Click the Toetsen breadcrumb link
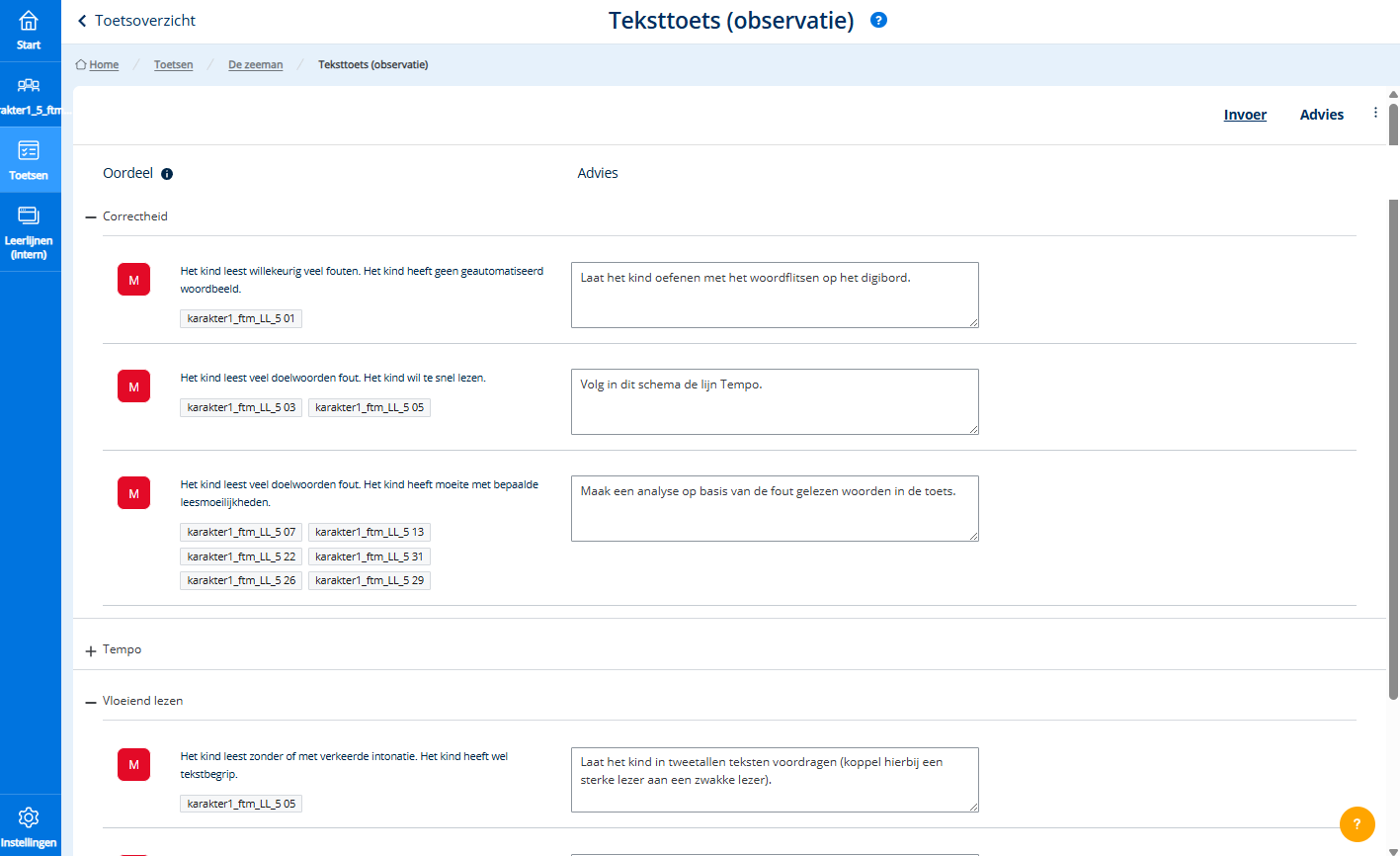The height and width of the screenshot is (856, 1400). click(x=173, y=65)
